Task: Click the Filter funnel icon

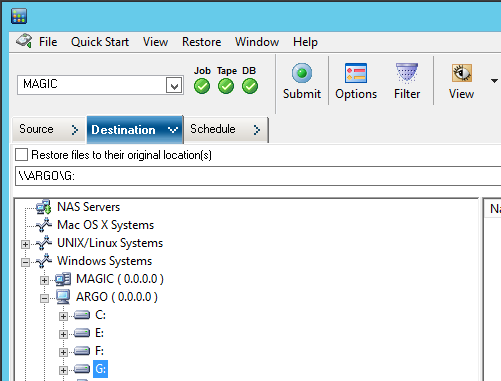Action: (407, 73)
